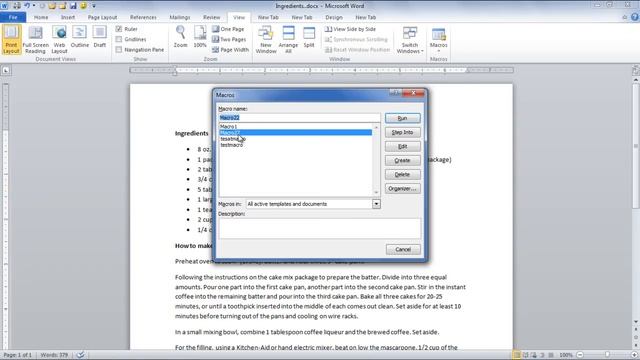Click the zoom in plus button
This screenshot has height=360, width=640.
click(x=634, y=355)
